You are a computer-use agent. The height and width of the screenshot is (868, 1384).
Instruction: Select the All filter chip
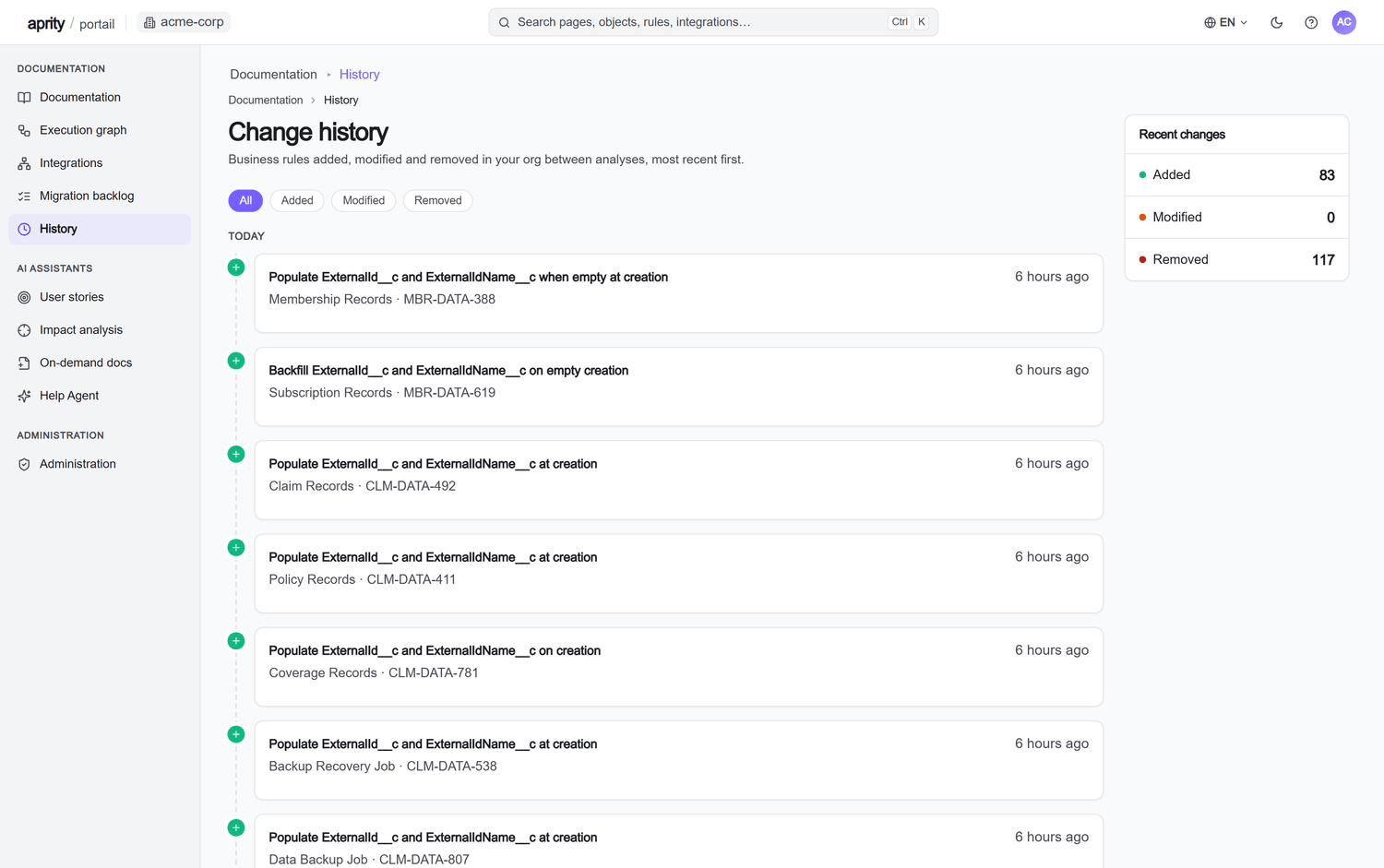245,200
